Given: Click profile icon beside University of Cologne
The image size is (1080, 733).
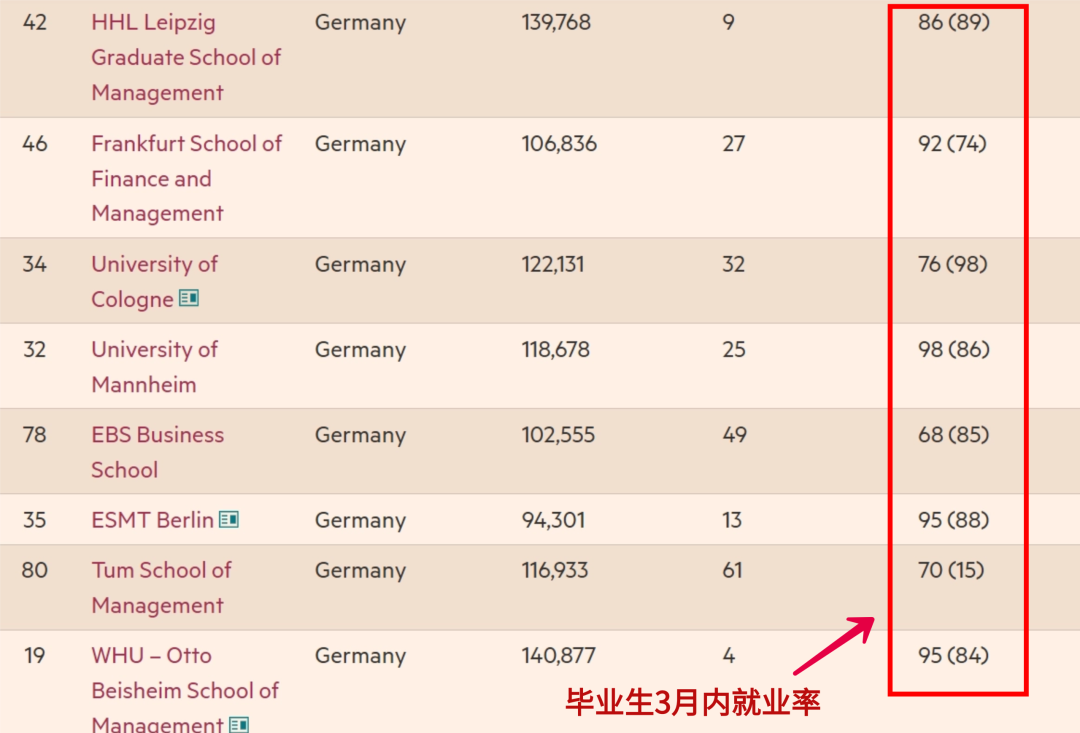Looking at the screenshot, I should (x=189, y=298).
